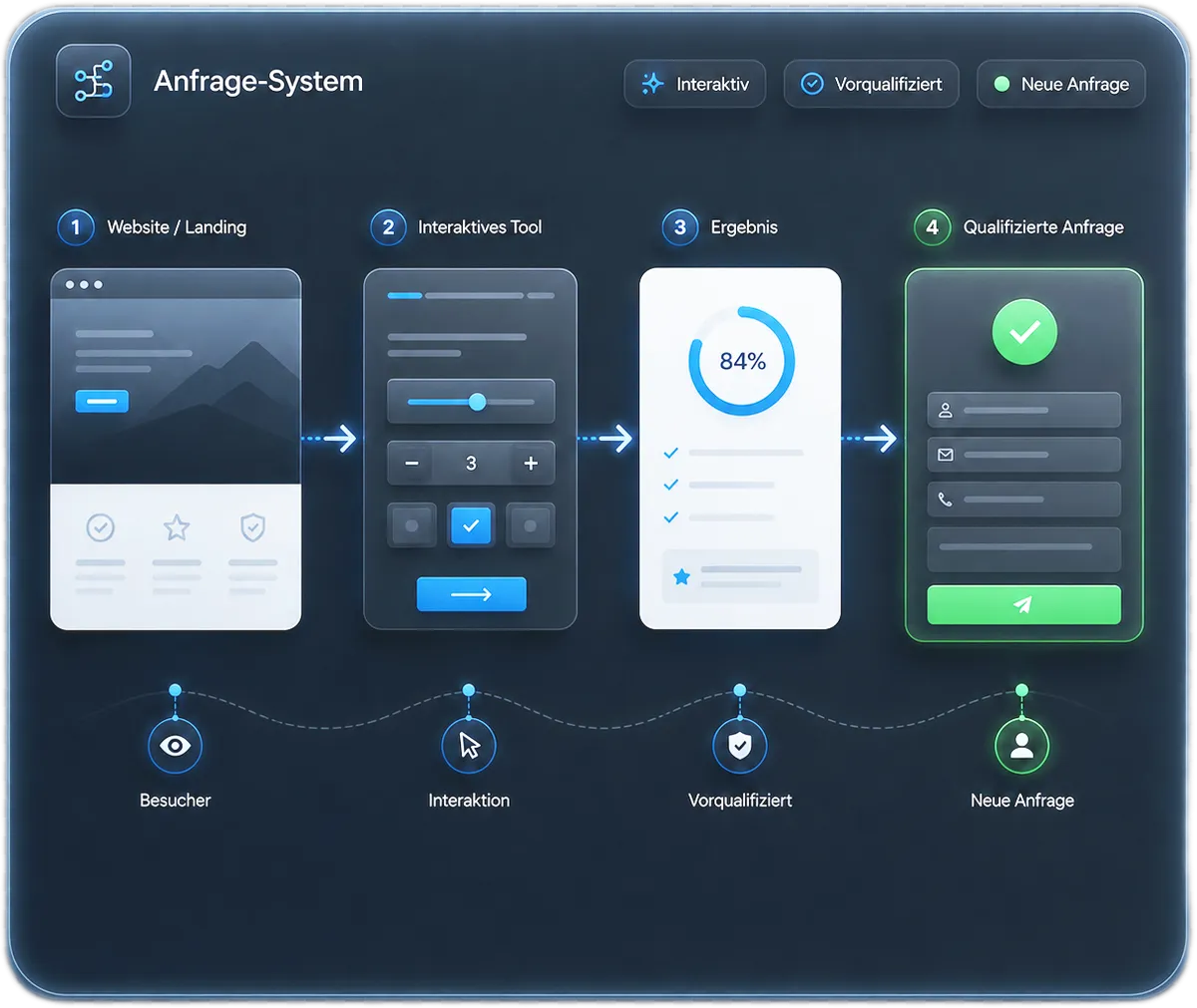This screenshot has width=1197, height=1008.
Task: Click the shield icon on landing card
Action: [253, 527]
